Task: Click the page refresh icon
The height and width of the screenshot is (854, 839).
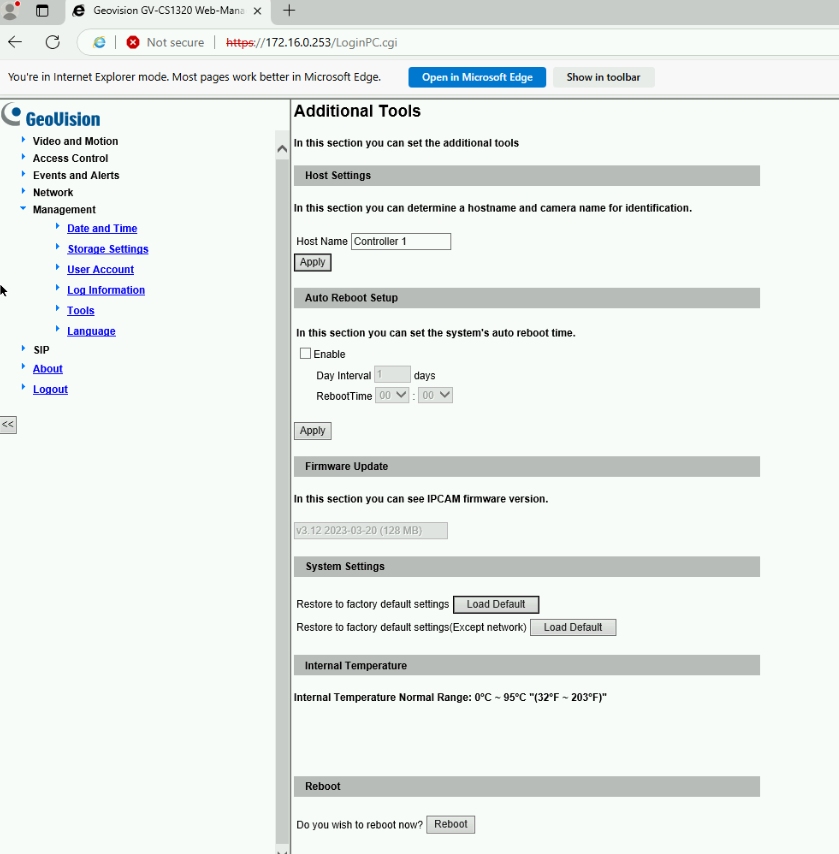Action: click(53, 42)
